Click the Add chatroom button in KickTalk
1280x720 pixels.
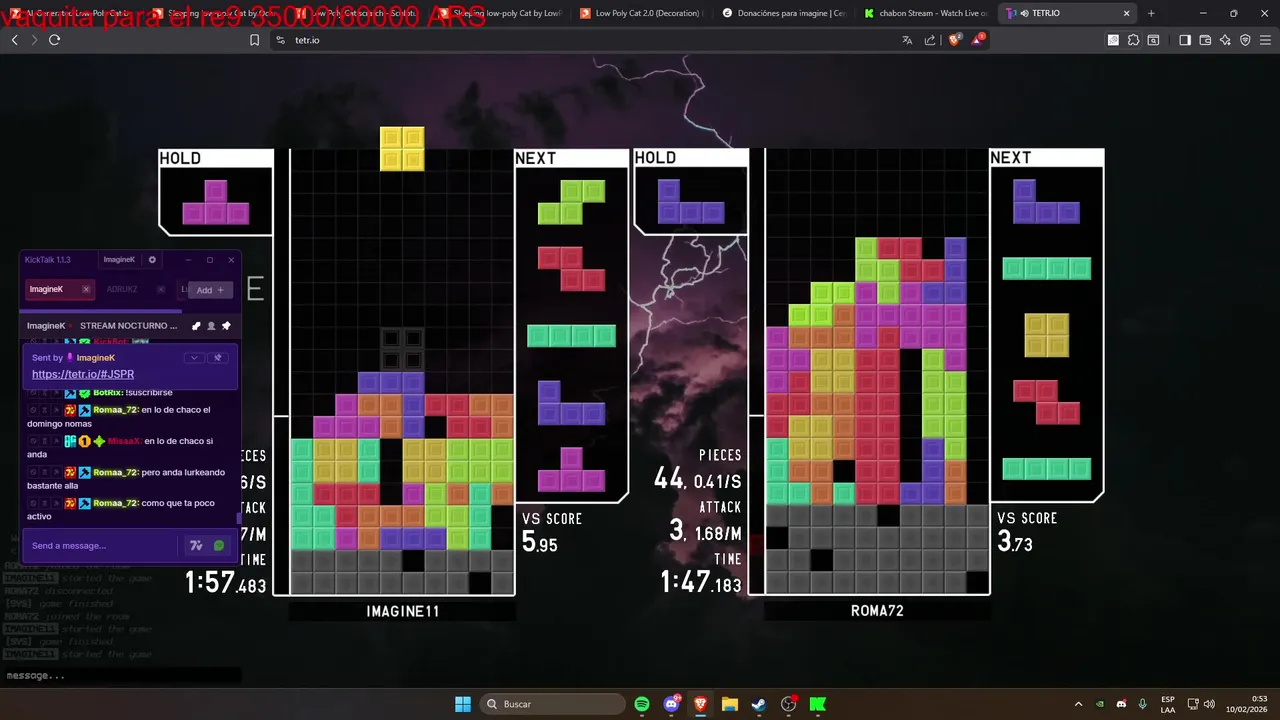[210, 290]
